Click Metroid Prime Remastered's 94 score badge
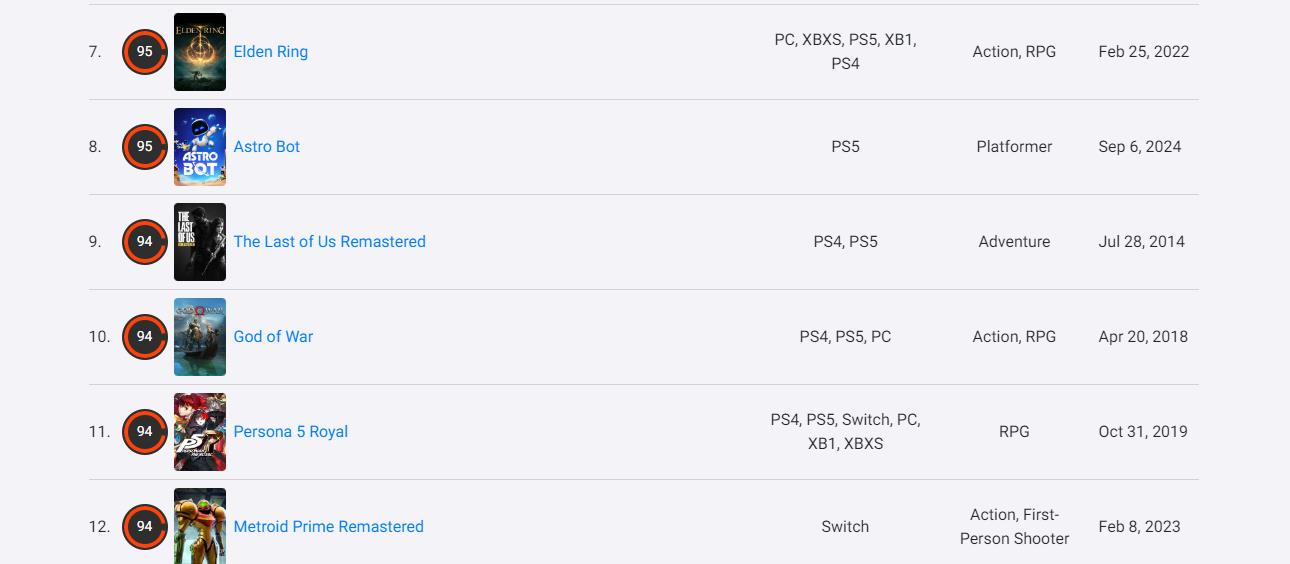This screenshot has width=1290, height=564. click(x=145, y=527)
